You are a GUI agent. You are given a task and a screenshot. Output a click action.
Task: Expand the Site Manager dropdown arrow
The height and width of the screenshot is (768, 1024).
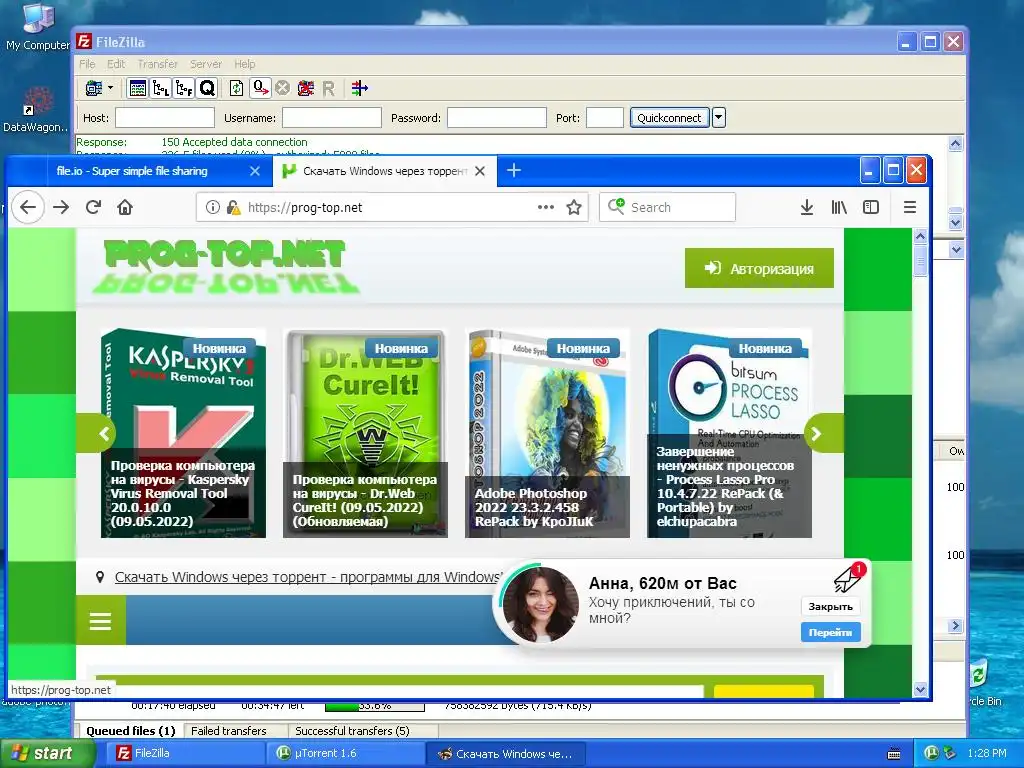click(110, 88)
